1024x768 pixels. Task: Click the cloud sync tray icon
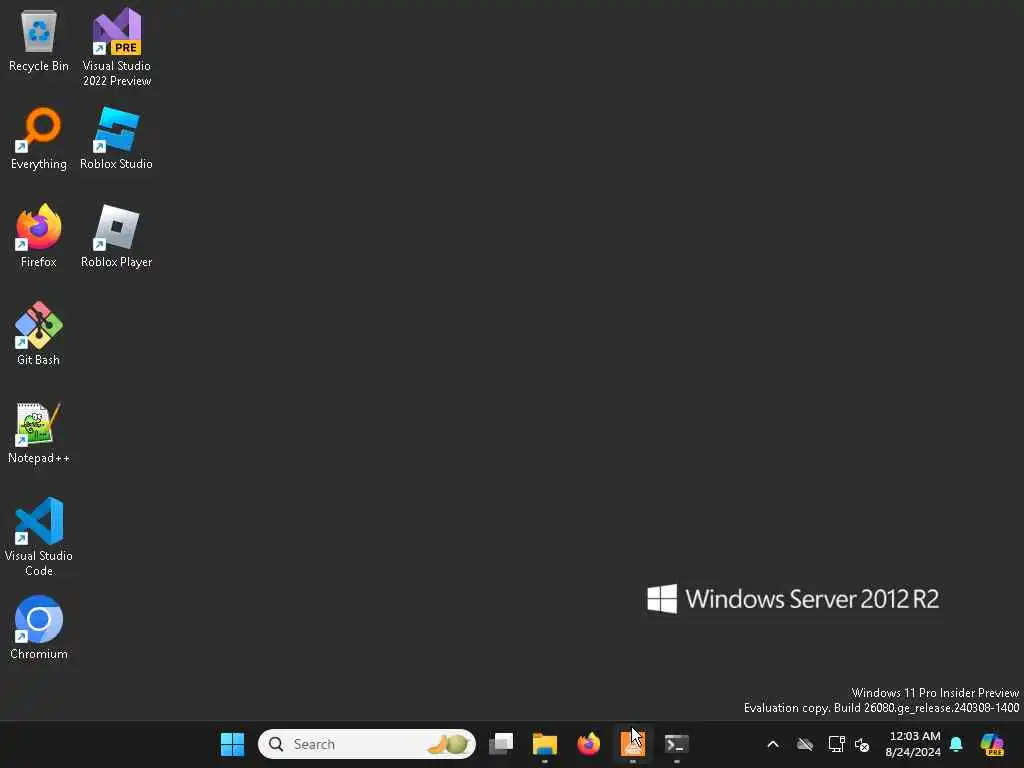click(805, 744)
